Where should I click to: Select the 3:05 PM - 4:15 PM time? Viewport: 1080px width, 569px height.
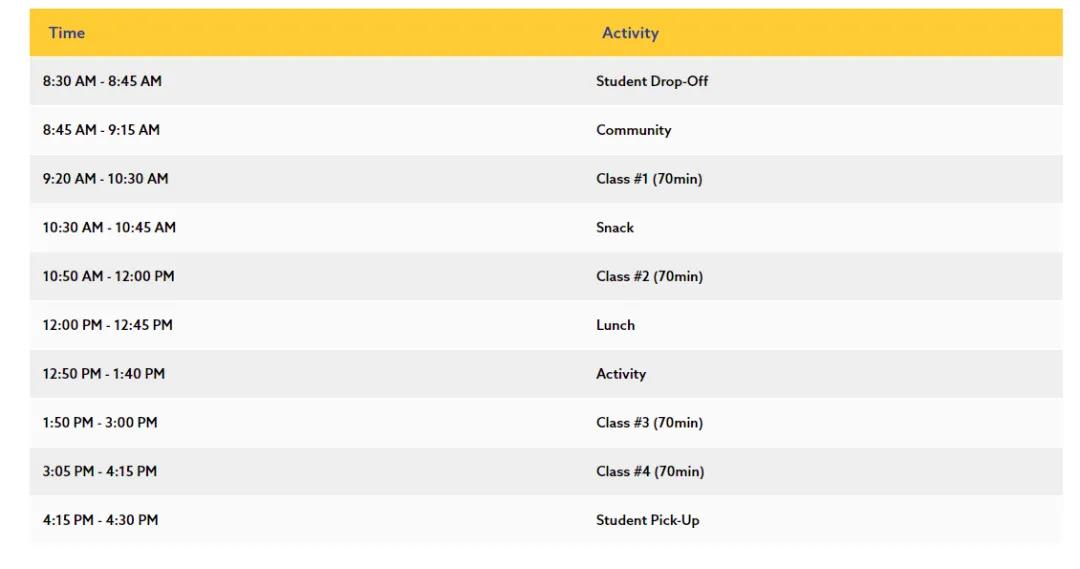tap(99, 471)
